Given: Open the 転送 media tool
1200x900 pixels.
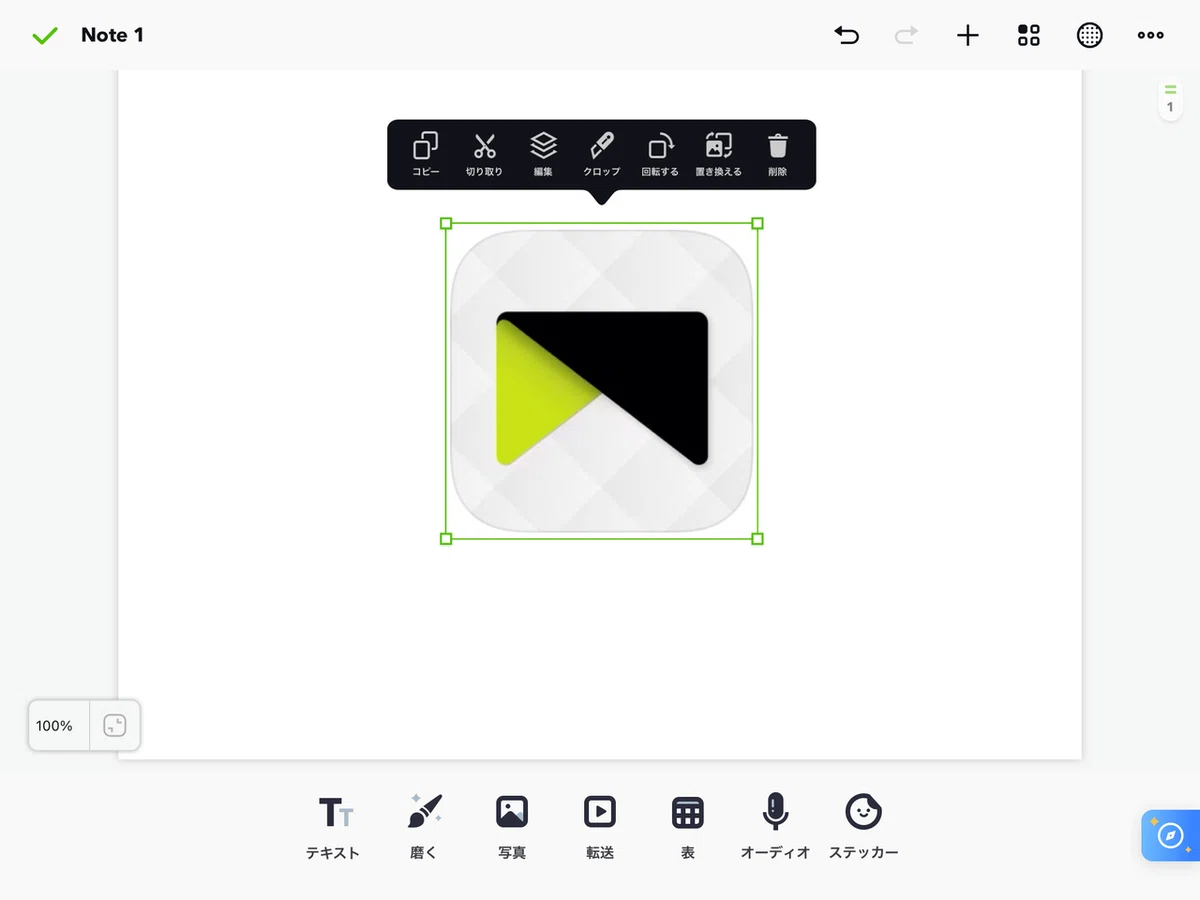Looking at the screenshot, I should (x=600, y=827).
